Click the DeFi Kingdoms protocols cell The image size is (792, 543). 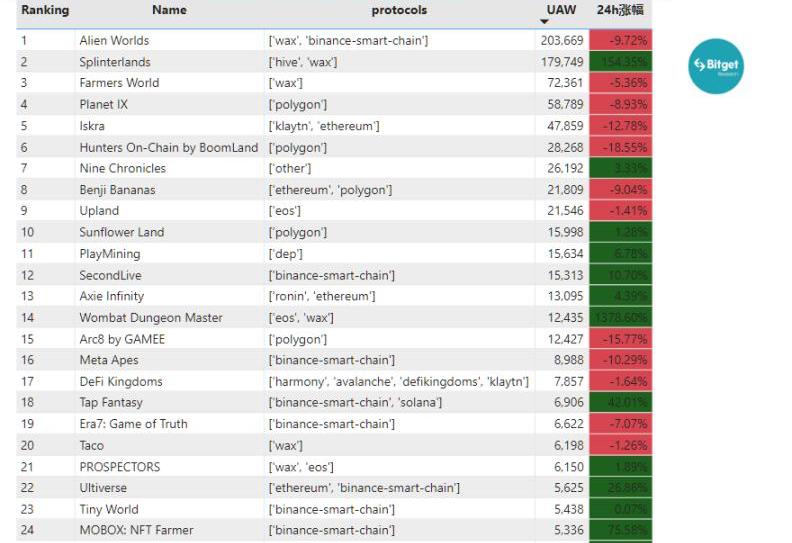pos(399,382)
